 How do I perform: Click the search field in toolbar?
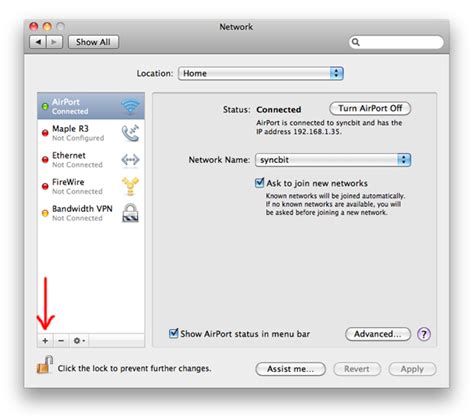(x=396, y=42)
